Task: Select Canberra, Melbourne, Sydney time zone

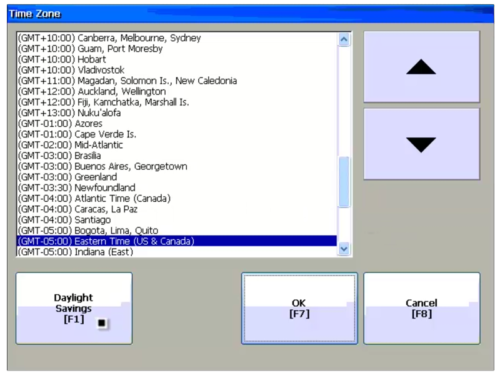Action: 177,38
